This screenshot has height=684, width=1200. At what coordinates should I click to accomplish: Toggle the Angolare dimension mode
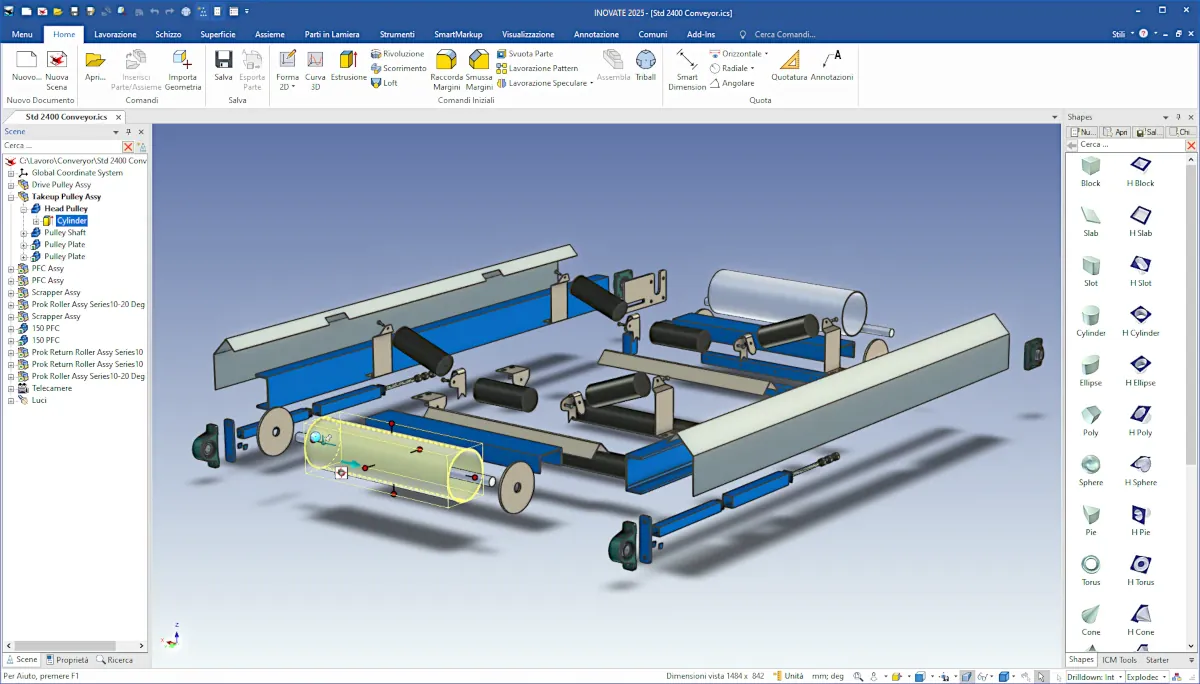point(737,83)
